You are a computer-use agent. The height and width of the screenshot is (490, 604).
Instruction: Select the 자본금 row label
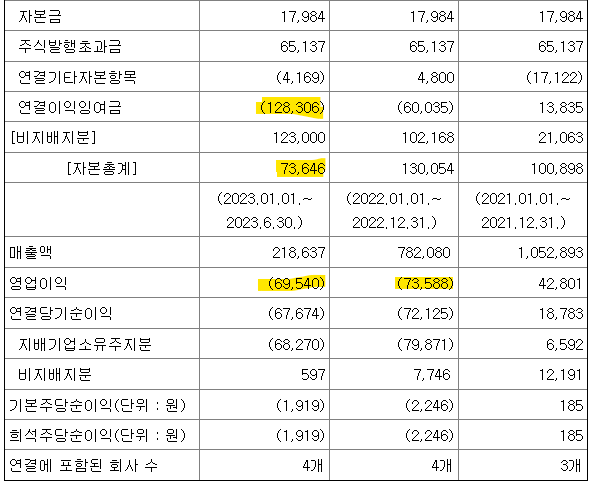(x=40, y=17)
